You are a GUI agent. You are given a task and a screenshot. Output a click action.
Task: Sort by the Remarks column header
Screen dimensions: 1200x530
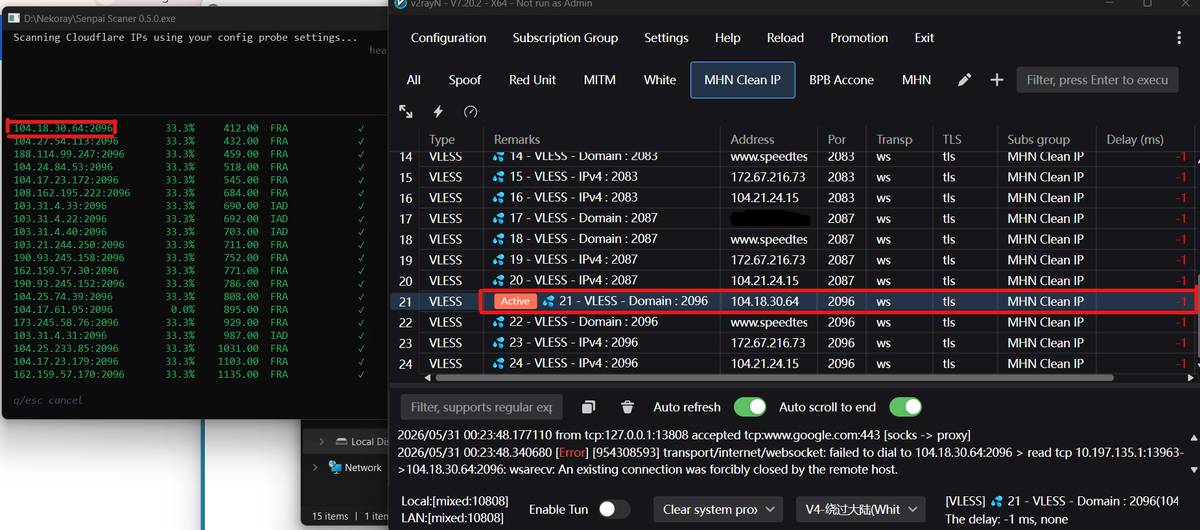pos(602,140)
